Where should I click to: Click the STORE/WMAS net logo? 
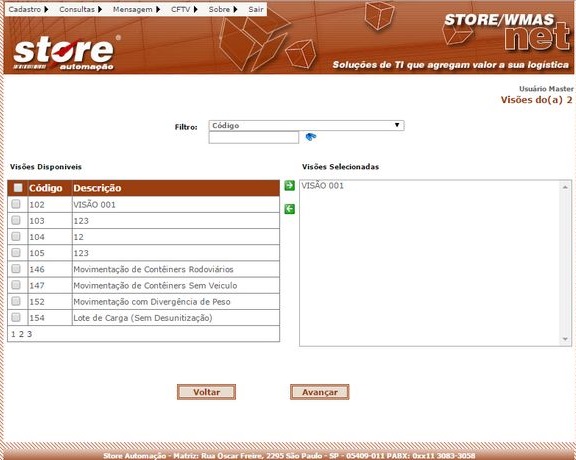tap(506, 32)
